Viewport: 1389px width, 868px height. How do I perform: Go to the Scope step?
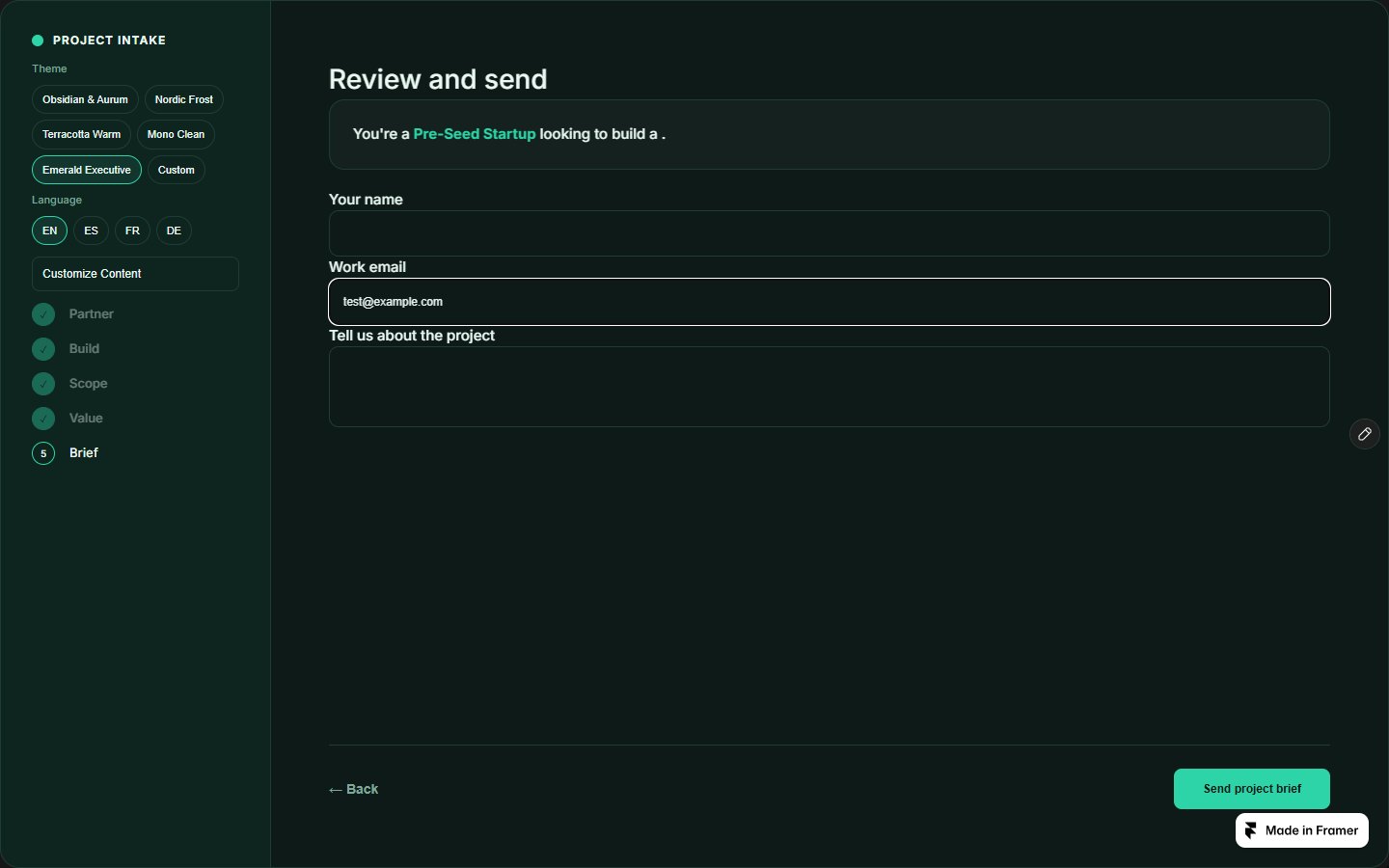click(88, 384)
